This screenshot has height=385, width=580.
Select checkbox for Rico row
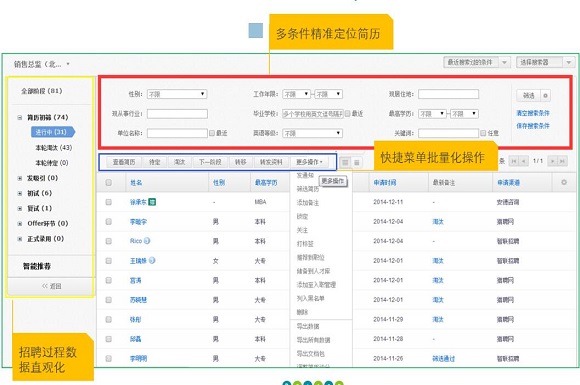tap(108, 241)
